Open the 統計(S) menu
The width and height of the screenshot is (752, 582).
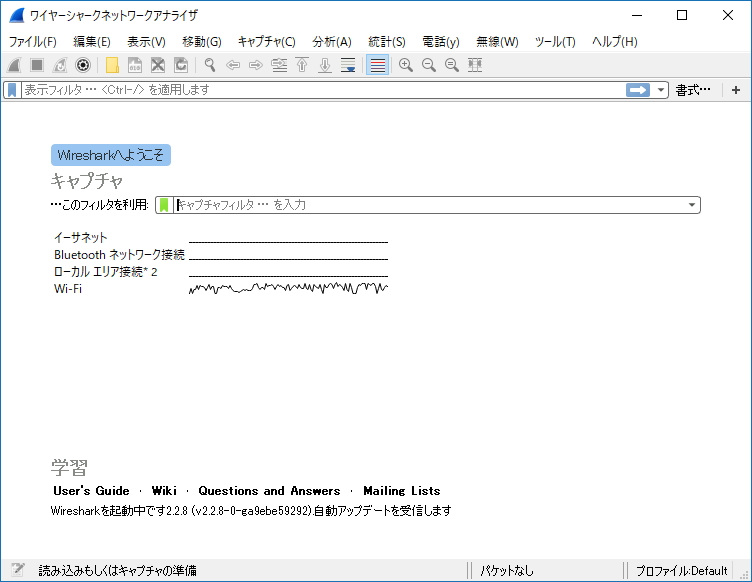(x=387, y=42)
